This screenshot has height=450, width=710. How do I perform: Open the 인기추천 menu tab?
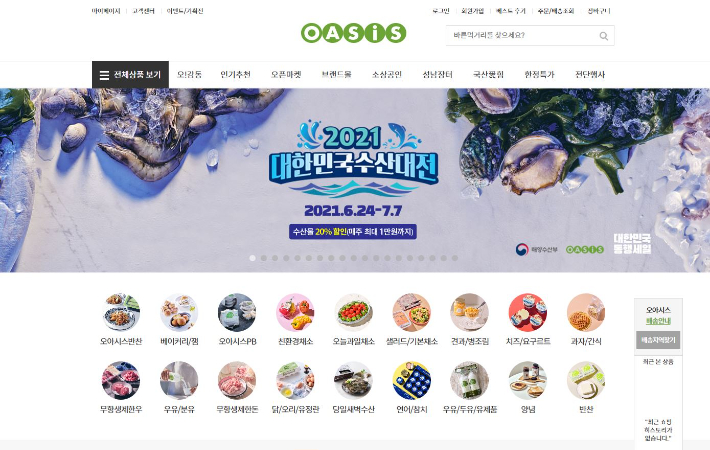(x=235, y=75)
